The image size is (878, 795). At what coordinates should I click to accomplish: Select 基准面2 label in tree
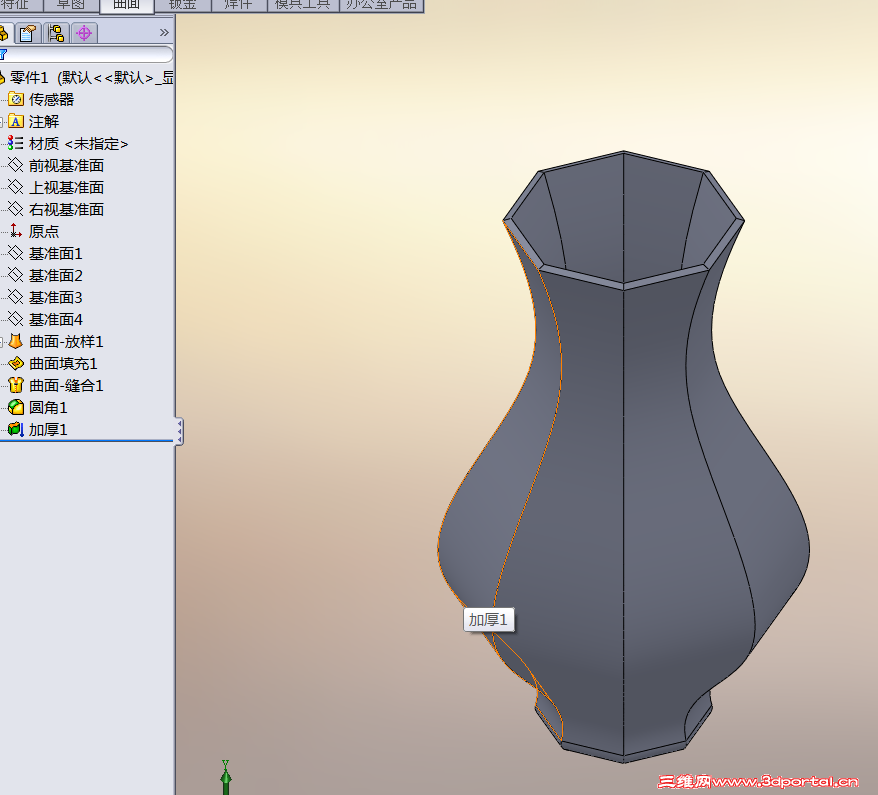(x=56, y=275)
